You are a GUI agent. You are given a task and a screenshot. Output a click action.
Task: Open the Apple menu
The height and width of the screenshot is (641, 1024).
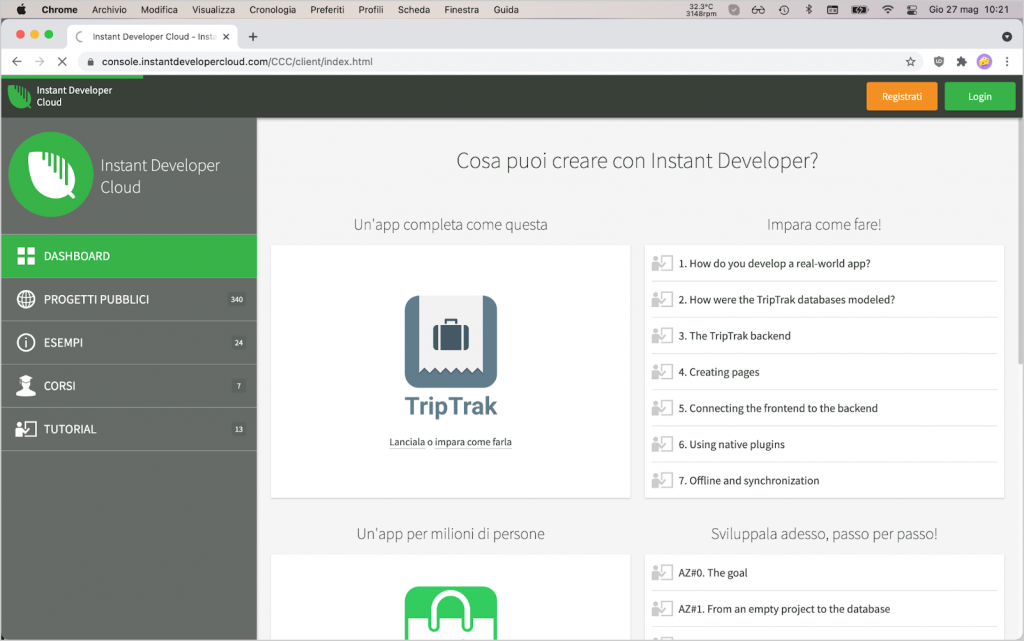point(21,10)
